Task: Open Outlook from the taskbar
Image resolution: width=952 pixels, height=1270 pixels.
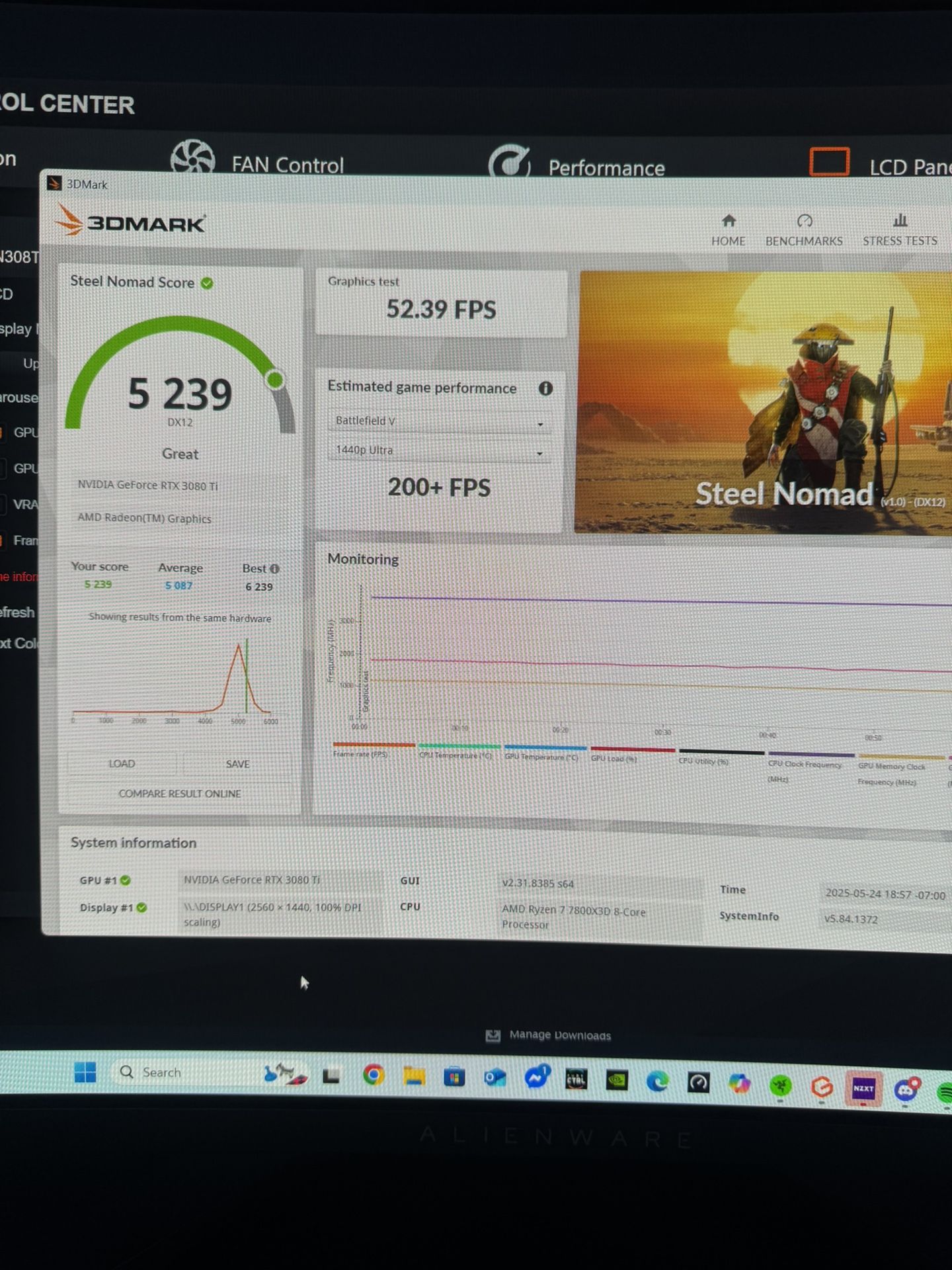Action: point(495,1079)
